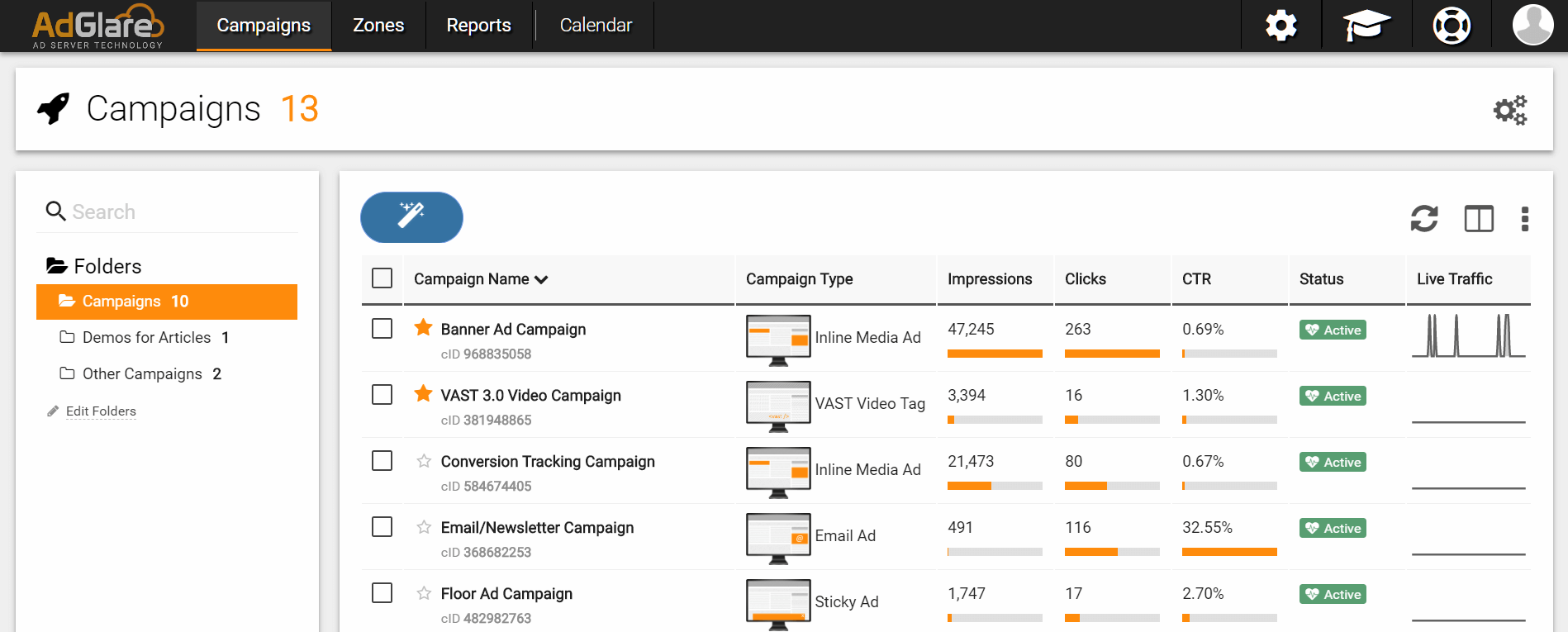
Task: Check the Banner Ad Campaign checkbox
Action: 382,329
